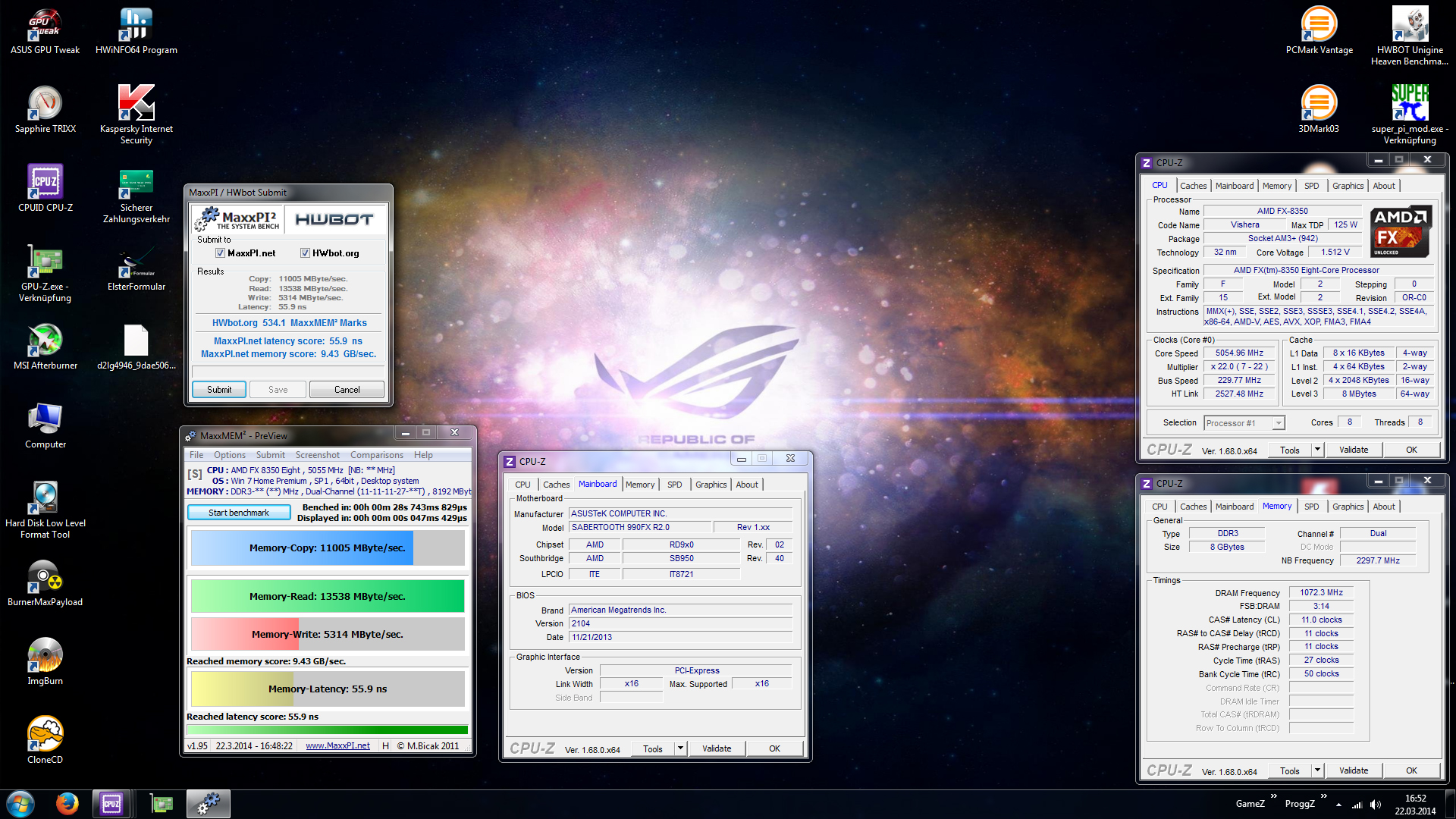Open Screenshot menu in MaxxMEM
Screen dimensions: 1456x819
tap(318, 455)
